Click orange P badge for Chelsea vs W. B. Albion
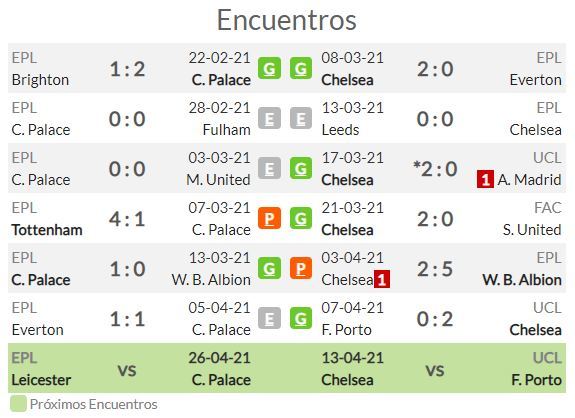 click(x=301, y=268)
